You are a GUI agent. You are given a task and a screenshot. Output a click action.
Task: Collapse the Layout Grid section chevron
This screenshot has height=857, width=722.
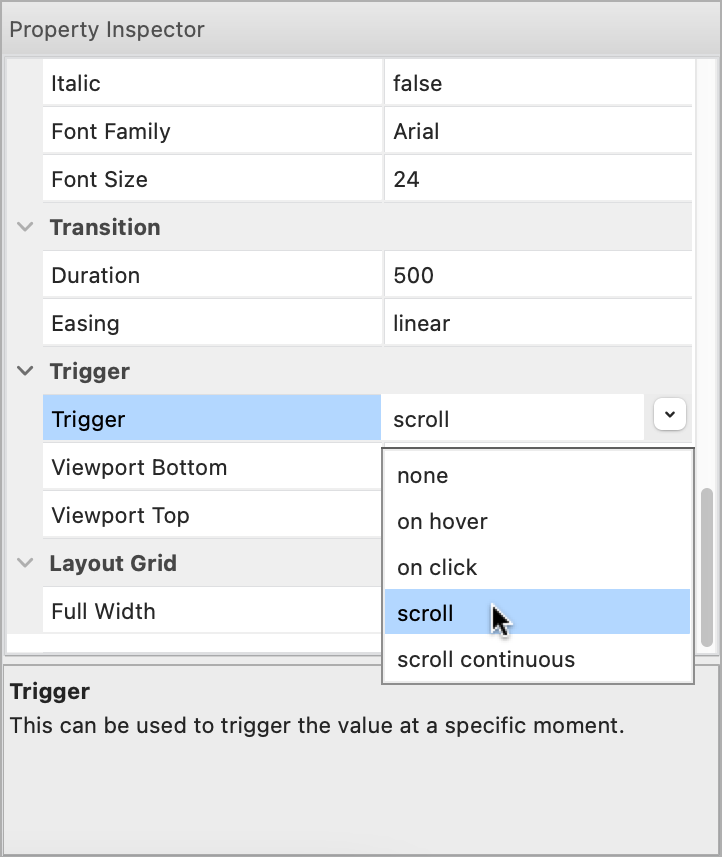pos(25,564)
